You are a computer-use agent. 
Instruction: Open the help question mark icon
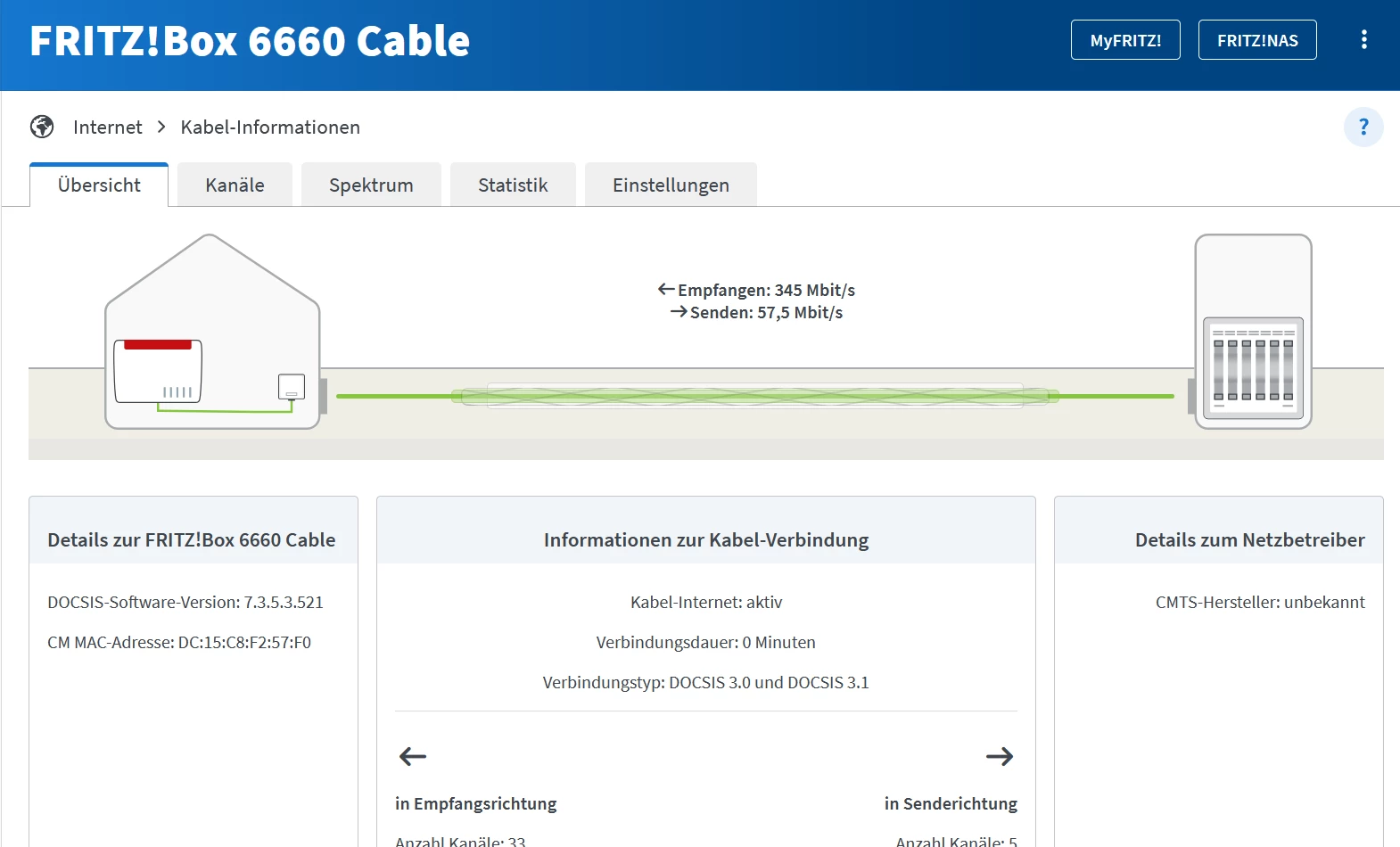1363,127
